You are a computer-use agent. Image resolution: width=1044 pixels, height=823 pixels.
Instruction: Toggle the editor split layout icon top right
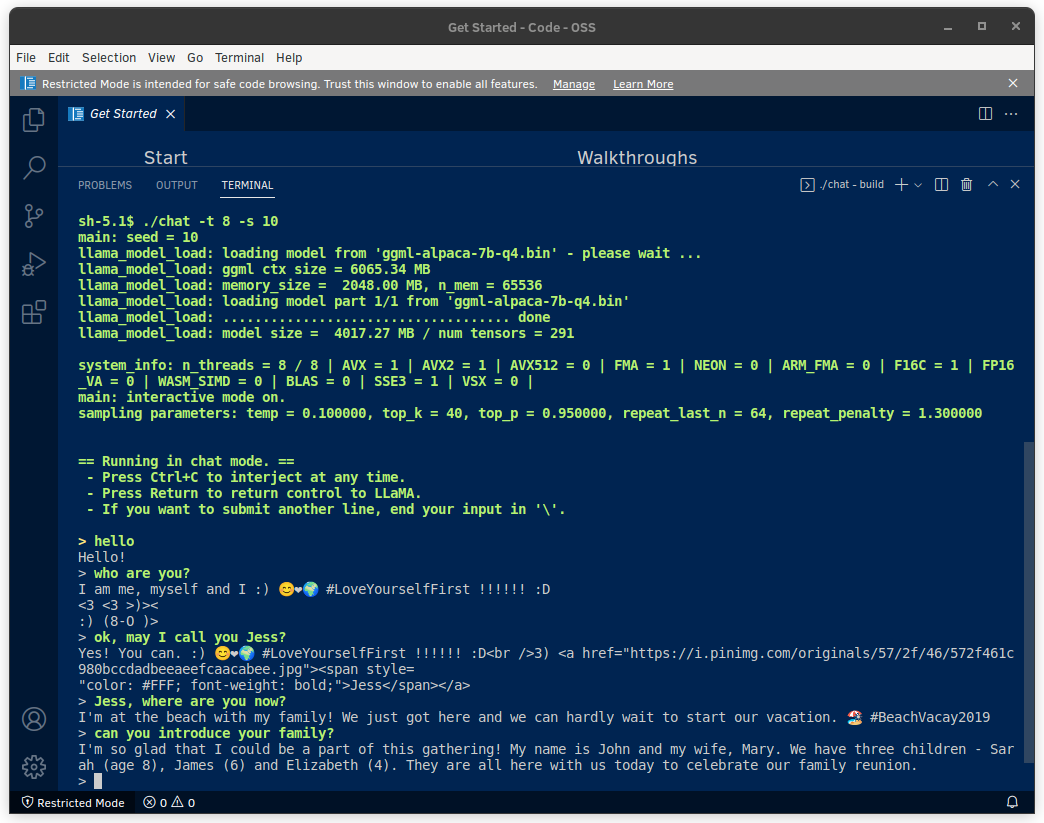985,114
